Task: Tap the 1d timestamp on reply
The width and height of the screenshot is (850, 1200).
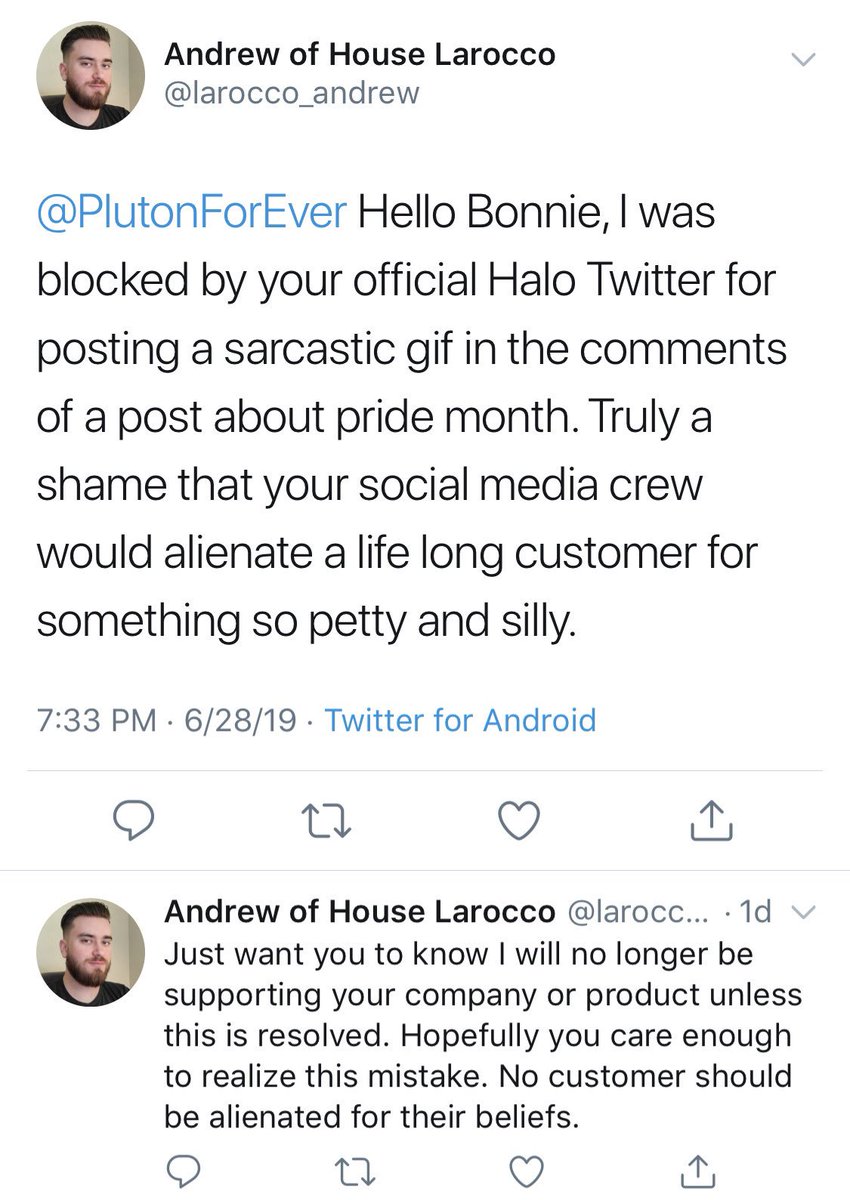Action: 758,911
